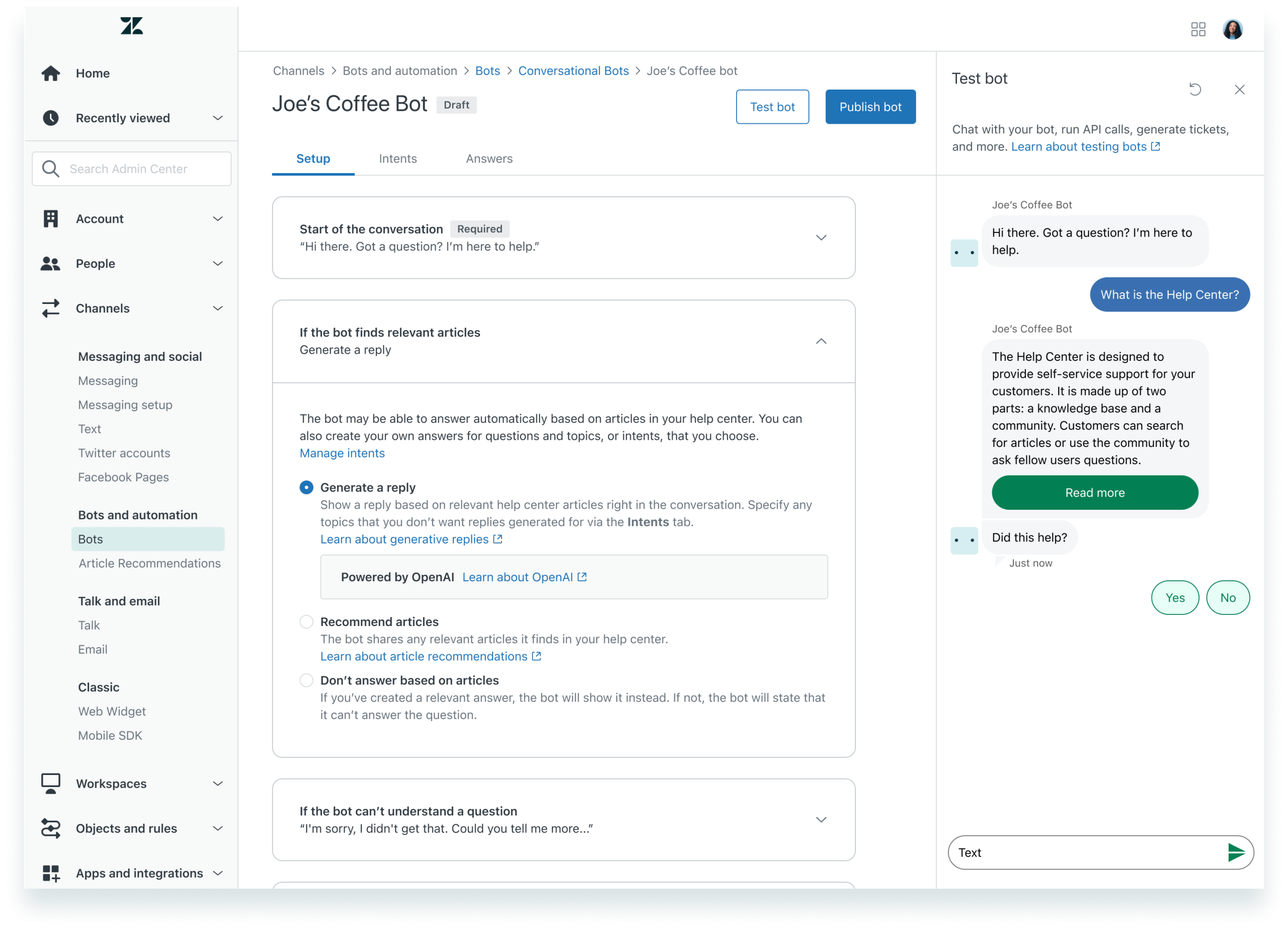
Task: Click the Home house icon
Action: coord(50,73)
